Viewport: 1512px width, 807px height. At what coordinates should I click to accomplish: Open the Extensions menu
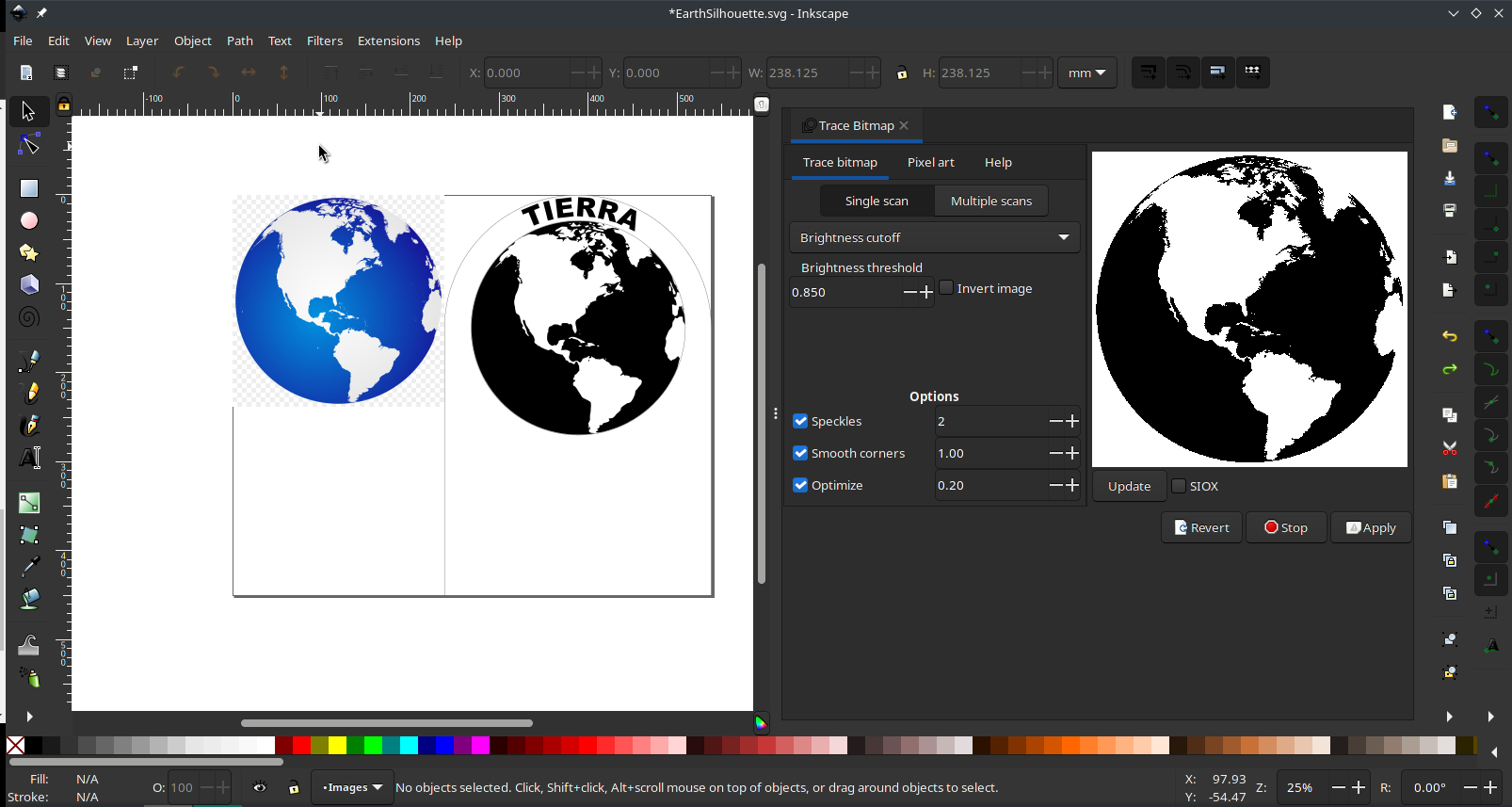coord(389,40)
